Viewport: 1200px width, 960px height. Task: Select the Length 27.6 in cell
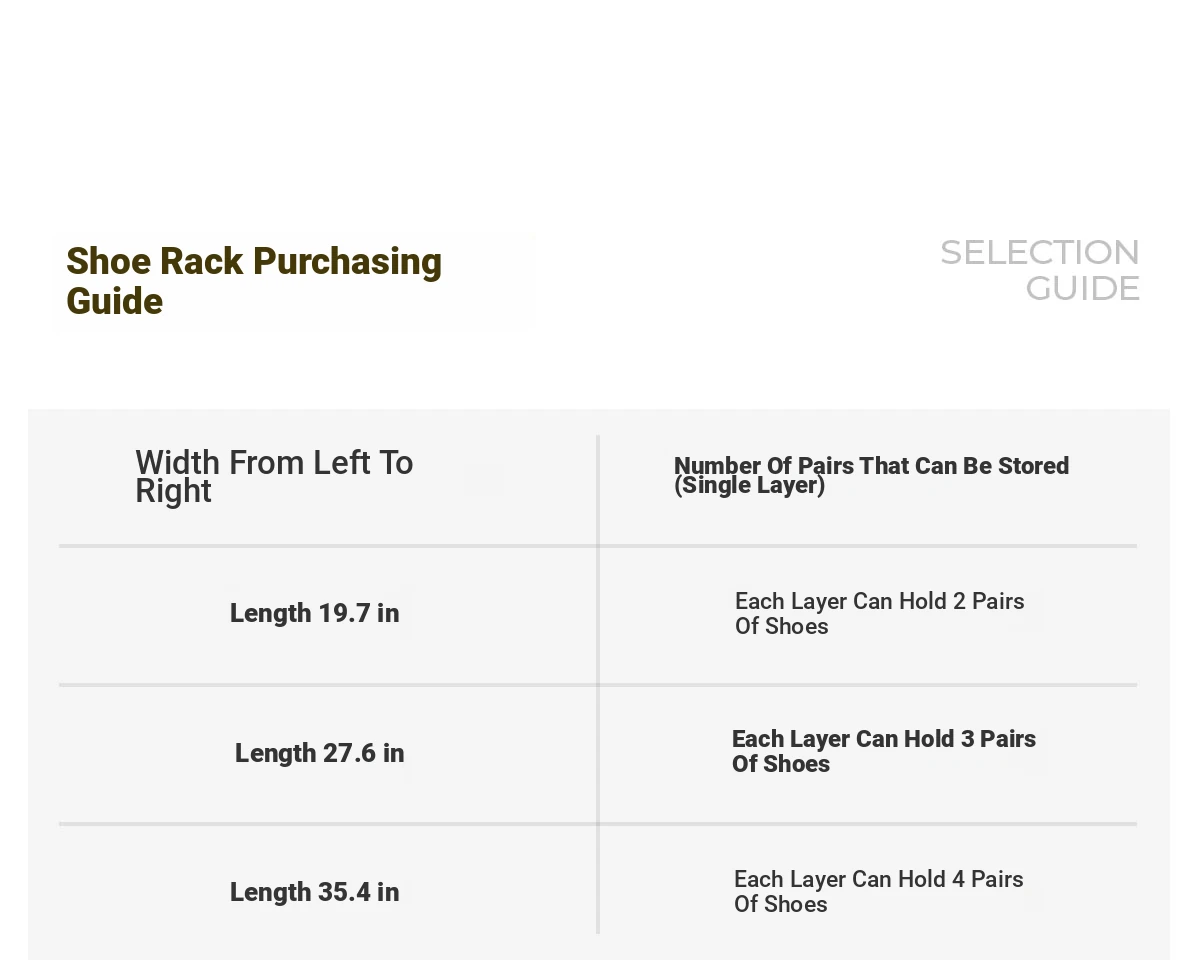tap(319, 753)
